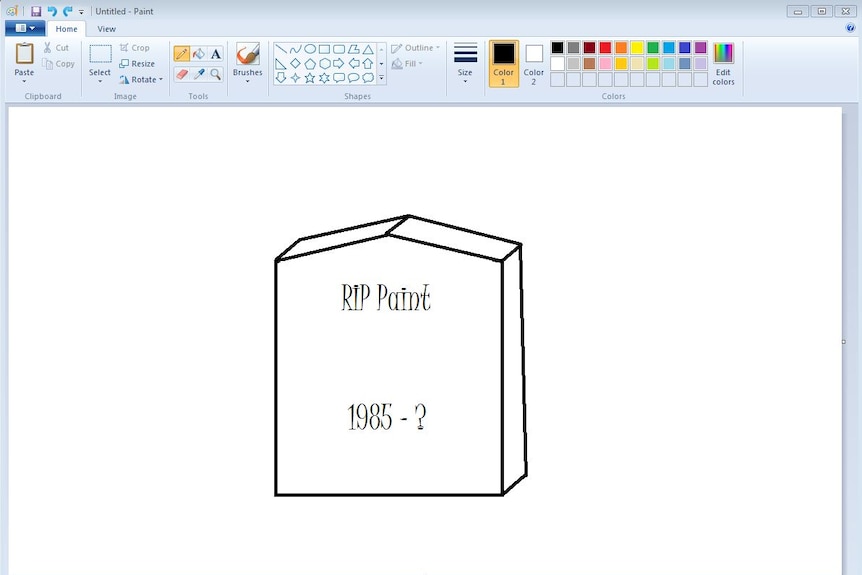Viewport: 862px width, 575px height.
Task: Pick the Polygon shape
Action: 353,49
